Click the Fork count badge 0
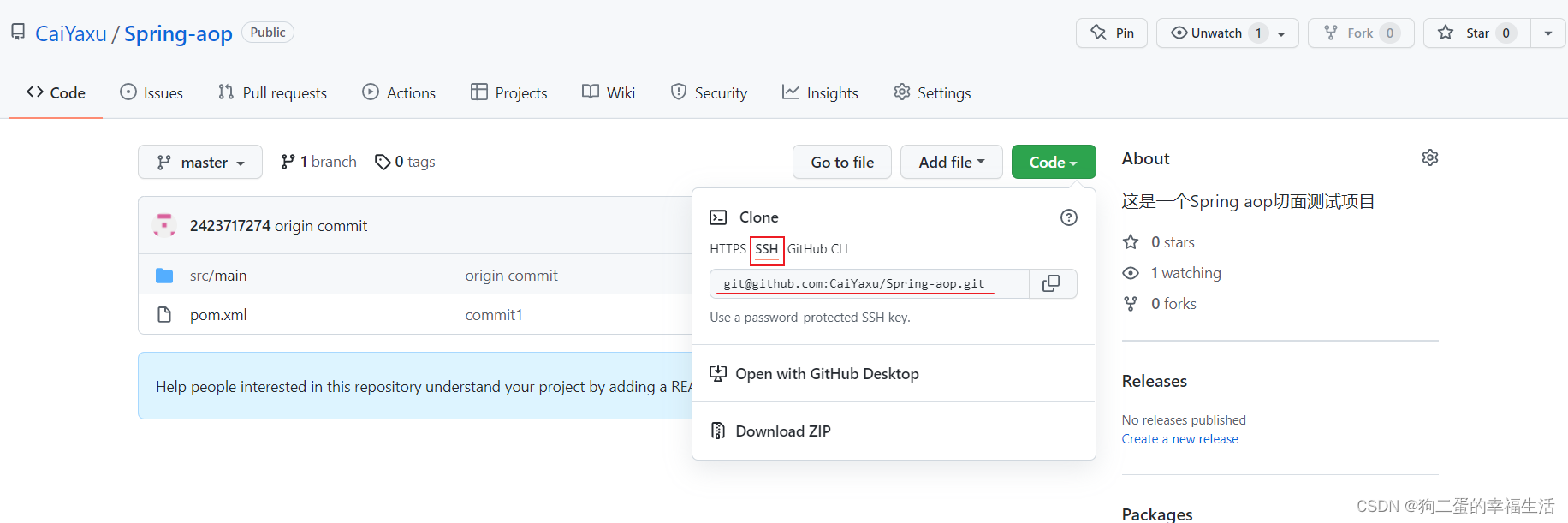 (x=1390, y=33)
